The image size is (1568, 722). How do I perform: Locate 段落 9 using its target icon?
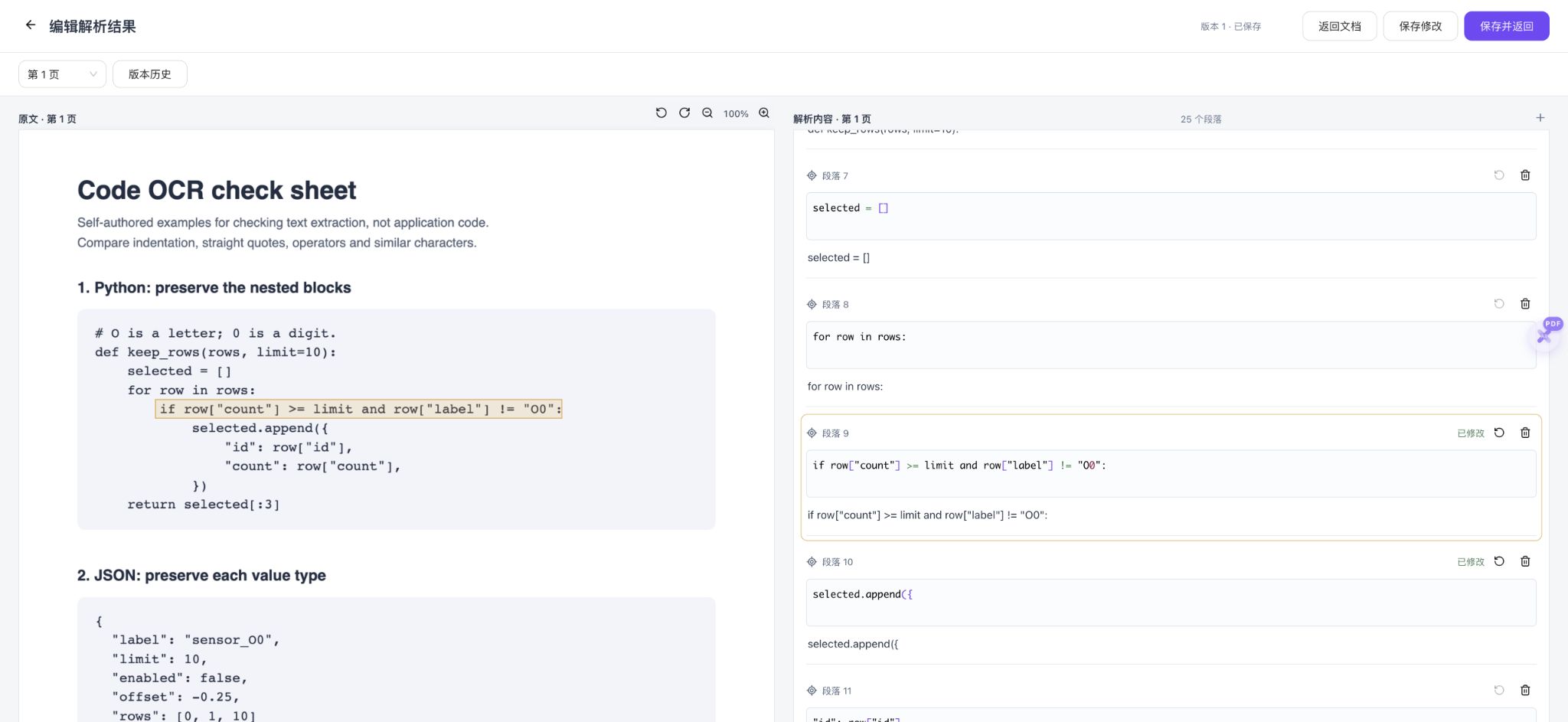coord(812,433)
